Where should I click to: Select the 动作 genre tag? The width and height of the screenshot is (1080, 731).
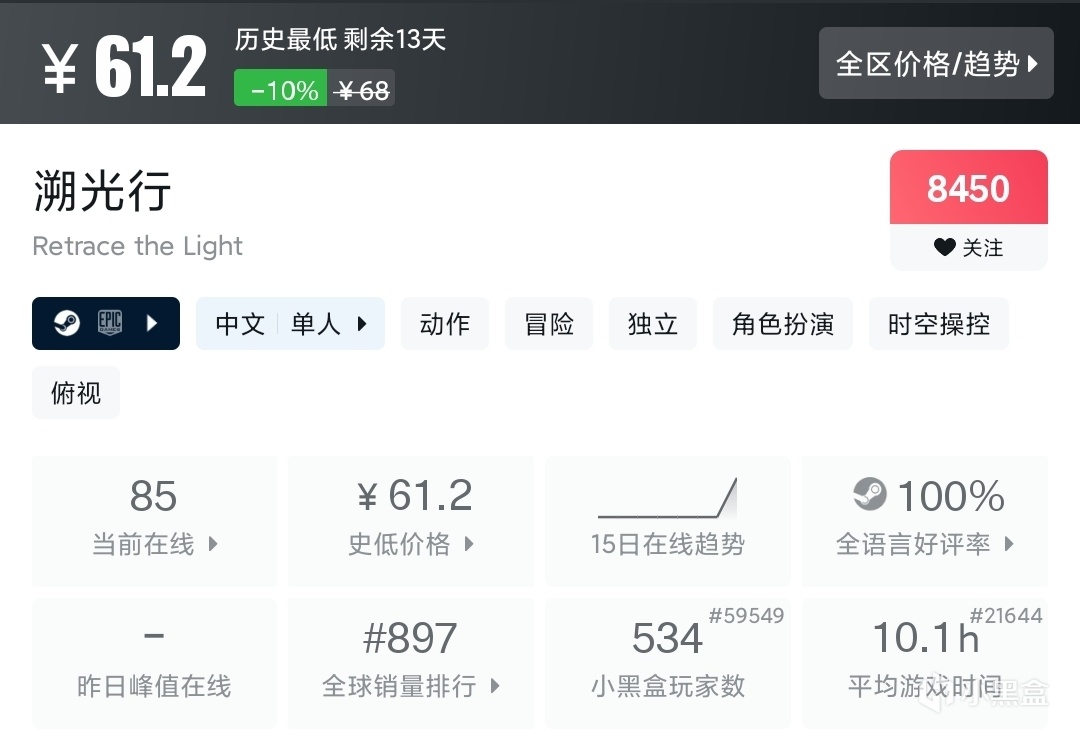point(445,324)
